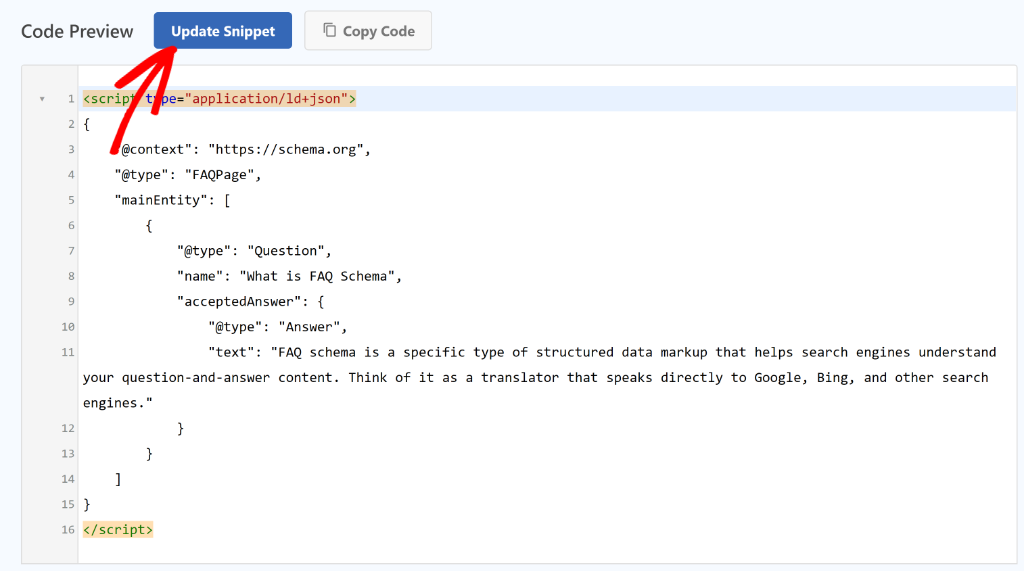
Task: Click the "acceptedAnswer" key on line 9
Action: point(240,302)
